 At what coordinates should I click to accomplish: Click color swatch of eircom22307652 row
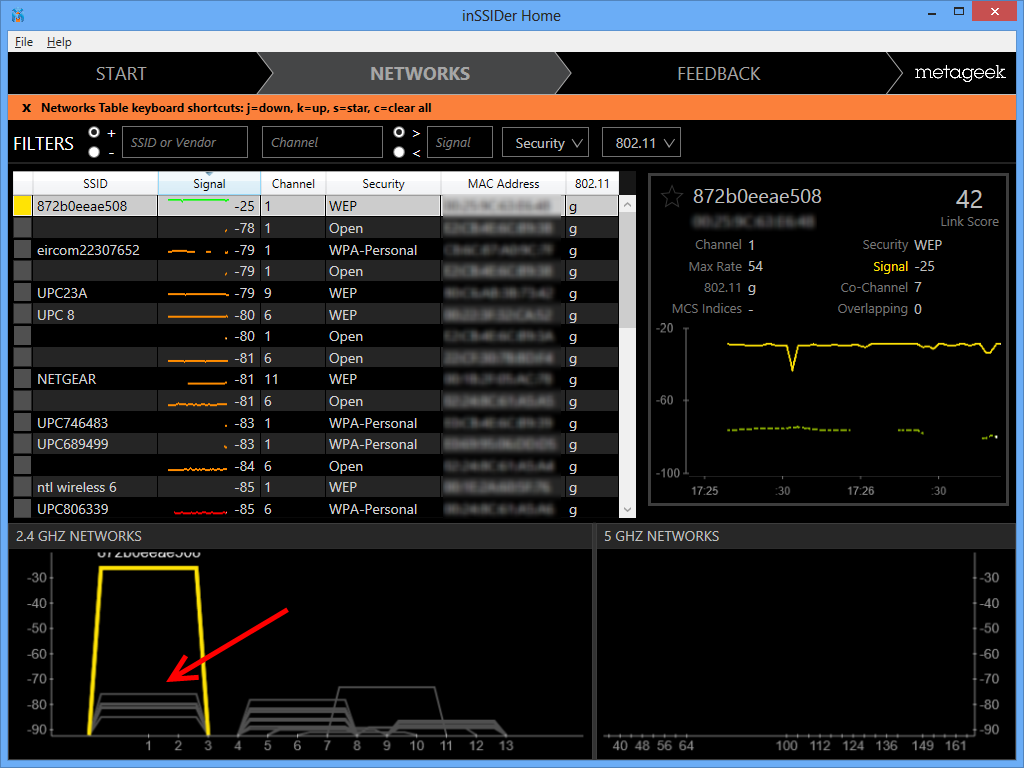coord(22,249)
